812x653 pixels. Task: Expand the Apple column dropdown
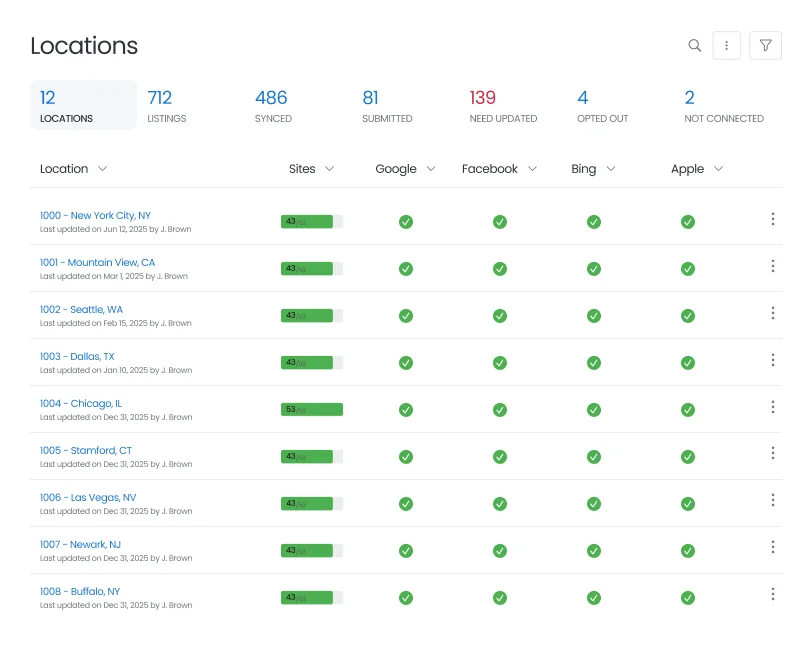(x=718, y=169)
